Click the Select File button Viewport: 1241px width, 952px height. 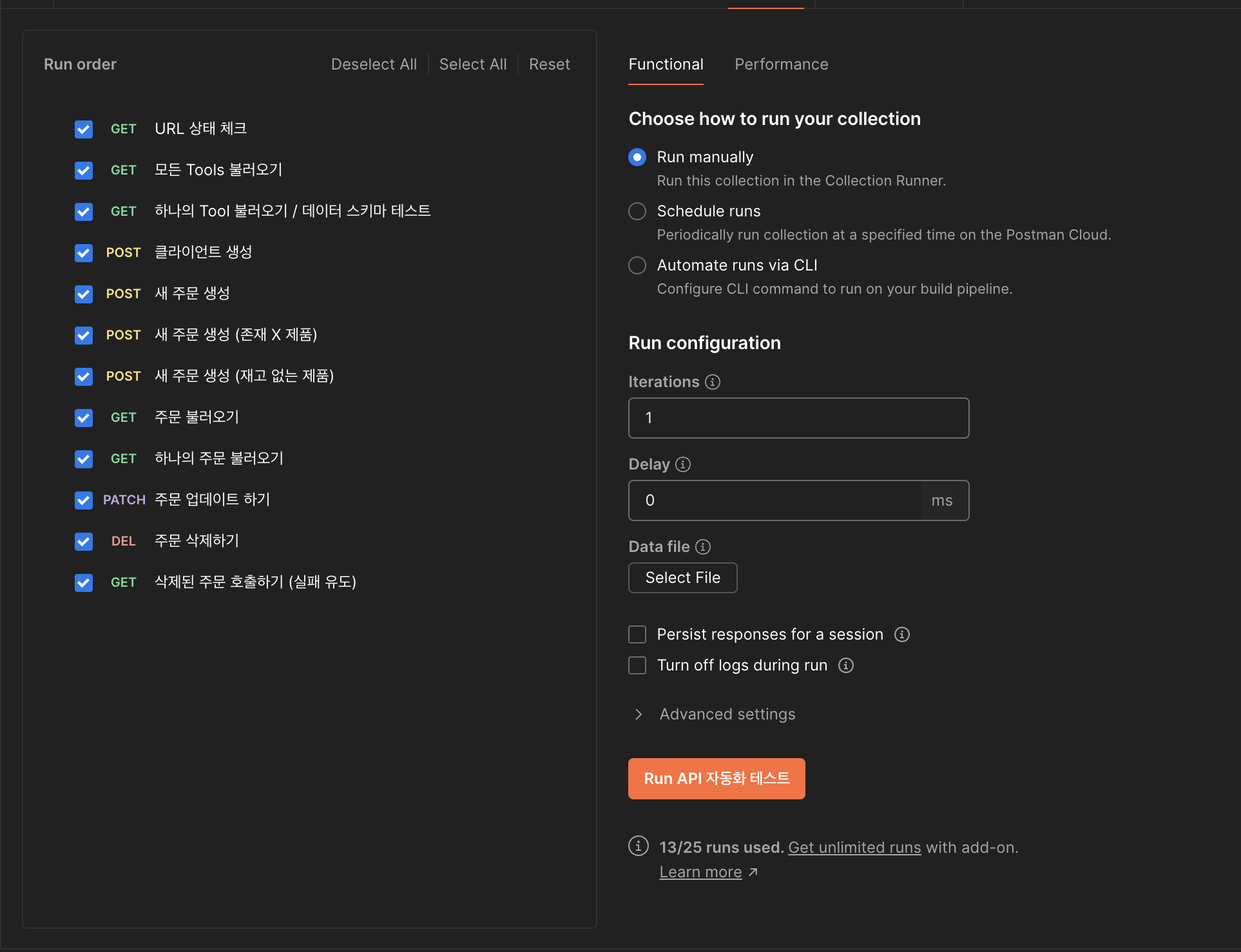682,578
